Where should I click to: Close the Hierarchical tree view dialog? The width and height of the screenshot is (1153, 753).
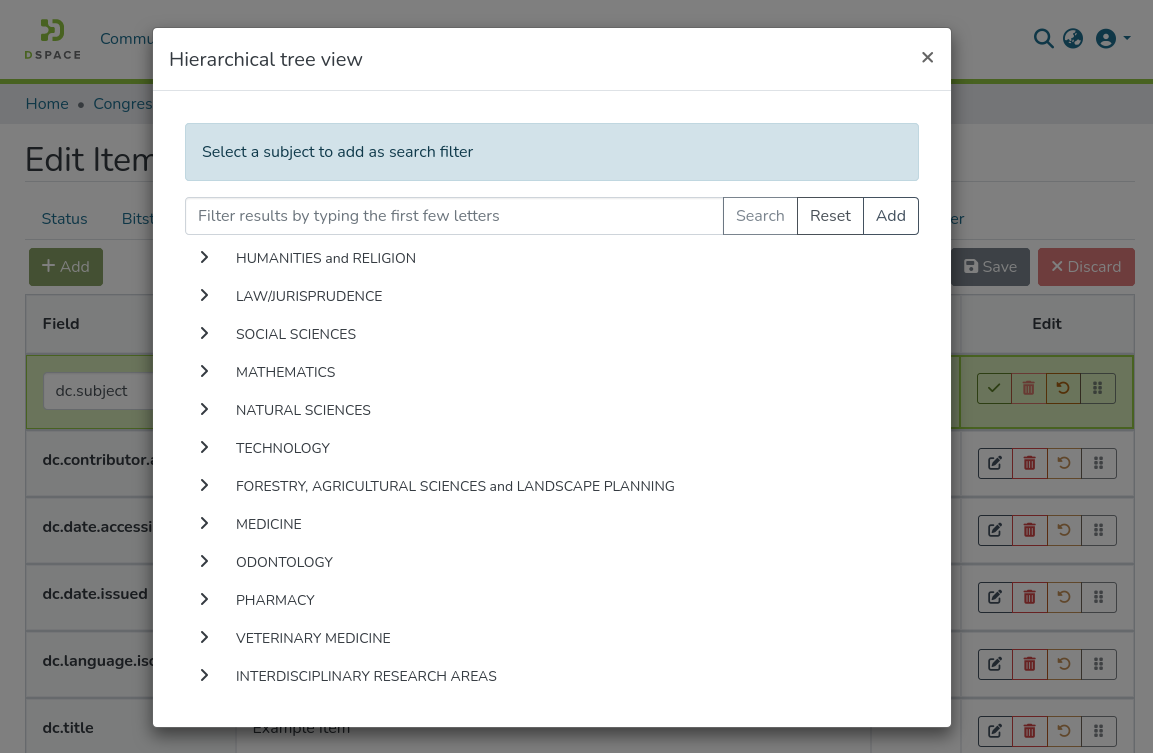tap(927, 58)
